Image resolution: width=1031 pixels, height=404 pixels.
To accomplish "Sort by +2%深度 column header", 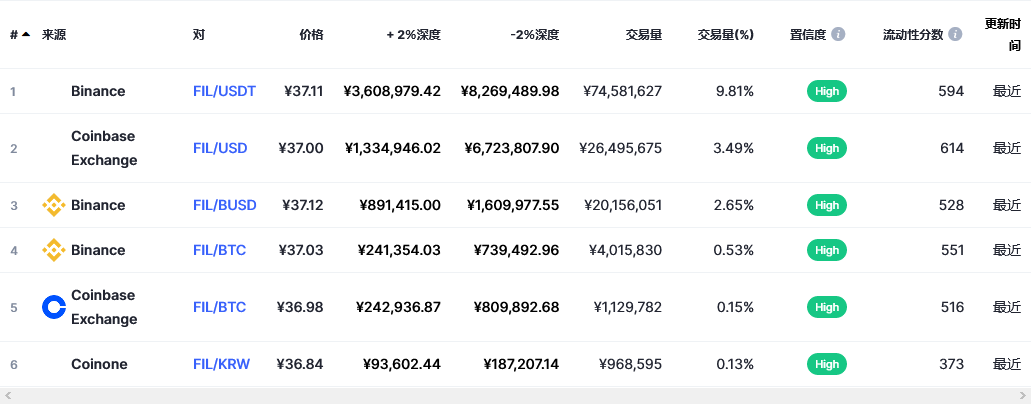I will [414, 35].
